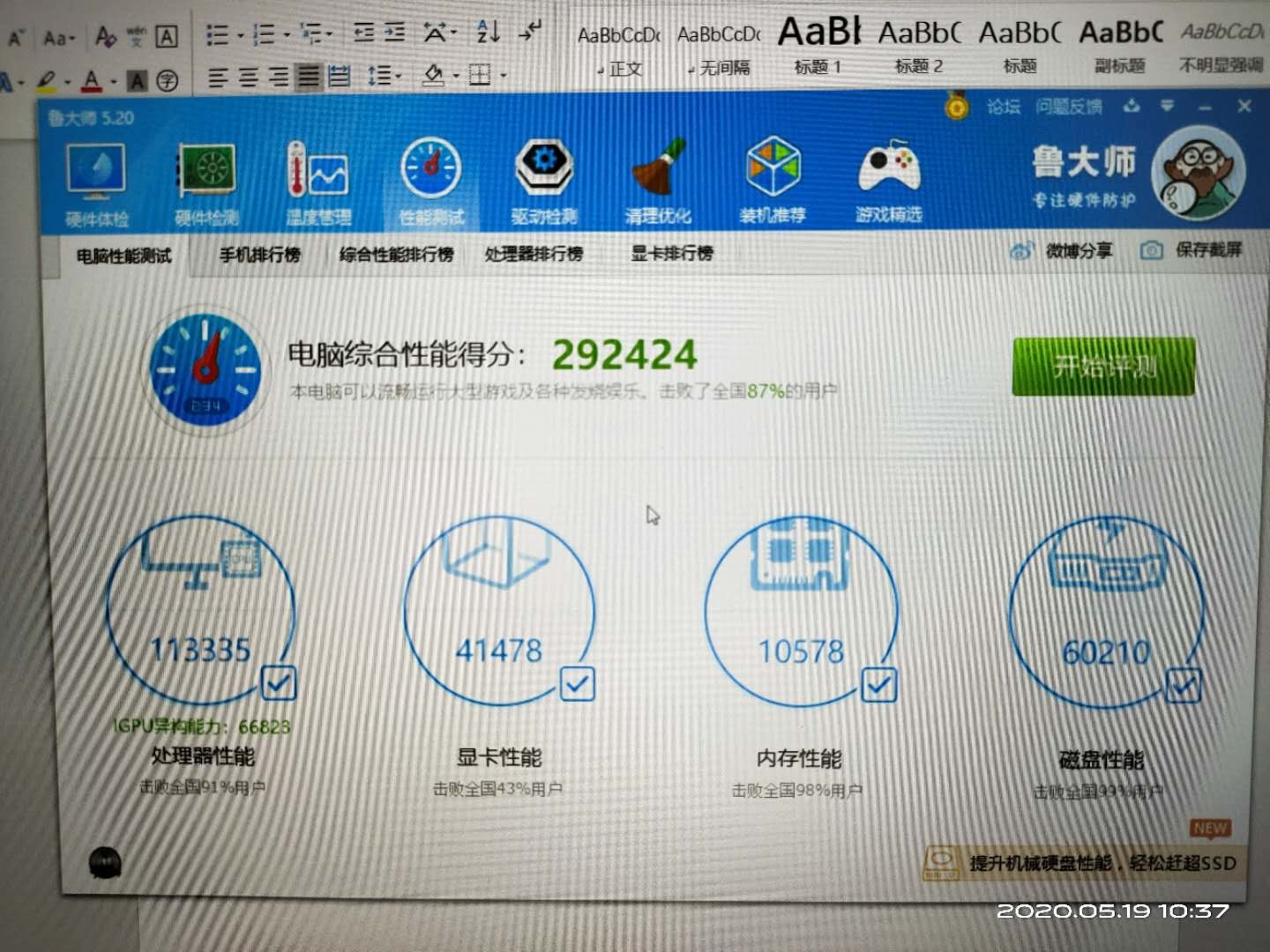This screenshot has width=1270, height=952.
Task: Switch to the 综合性能排行榜 tab
Action: pos(397,254)
